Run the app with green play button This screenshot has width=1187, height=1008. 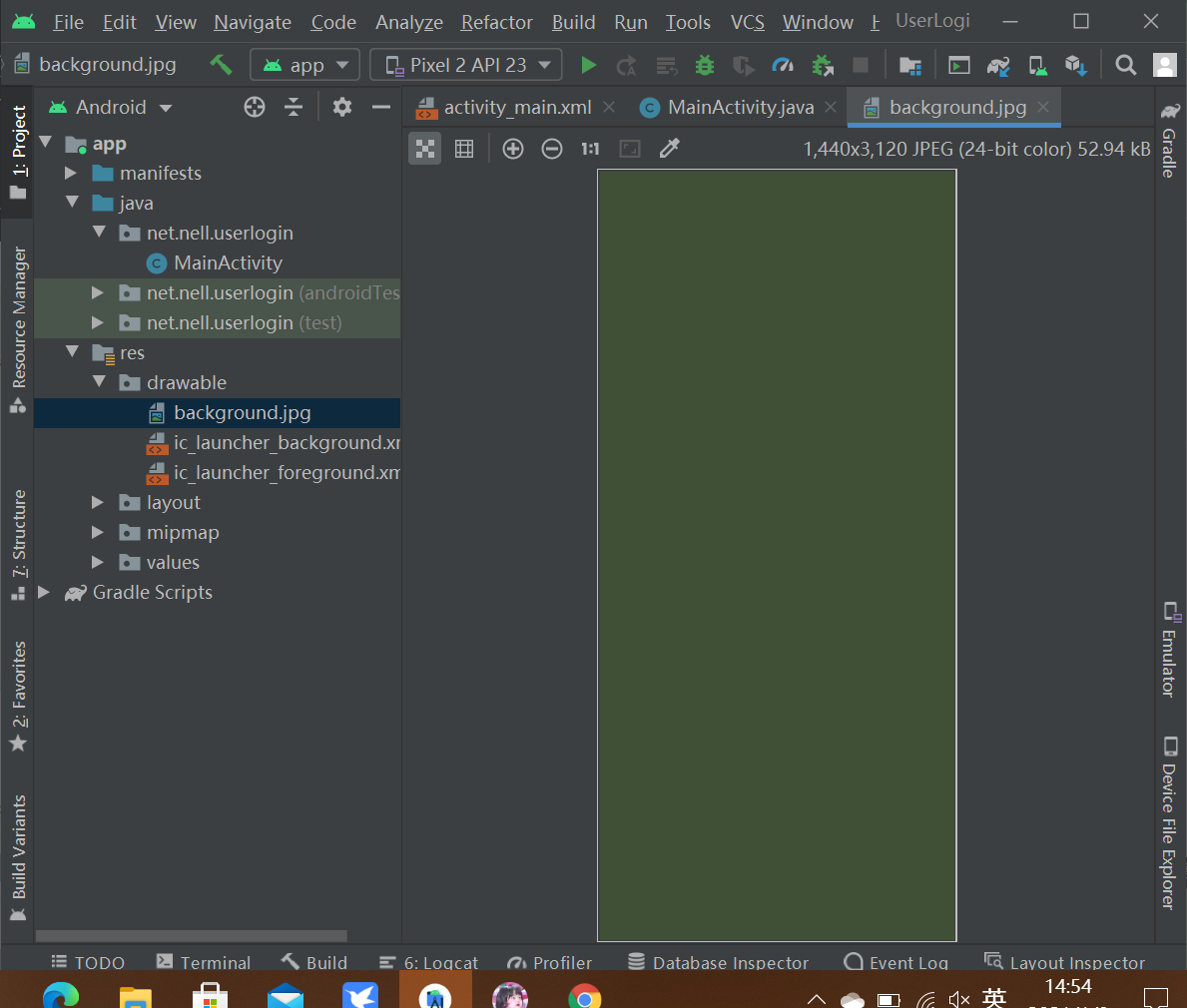point(588,66)
